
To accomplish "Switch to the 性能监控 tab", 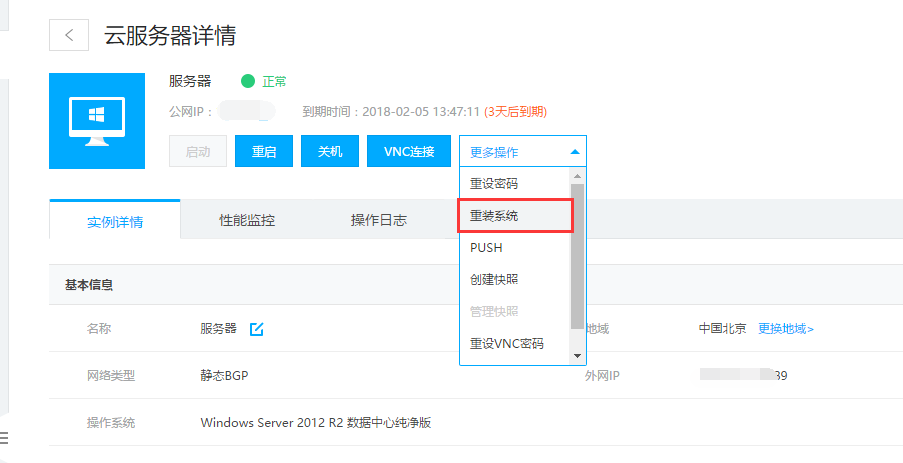I will coord(247,220).
